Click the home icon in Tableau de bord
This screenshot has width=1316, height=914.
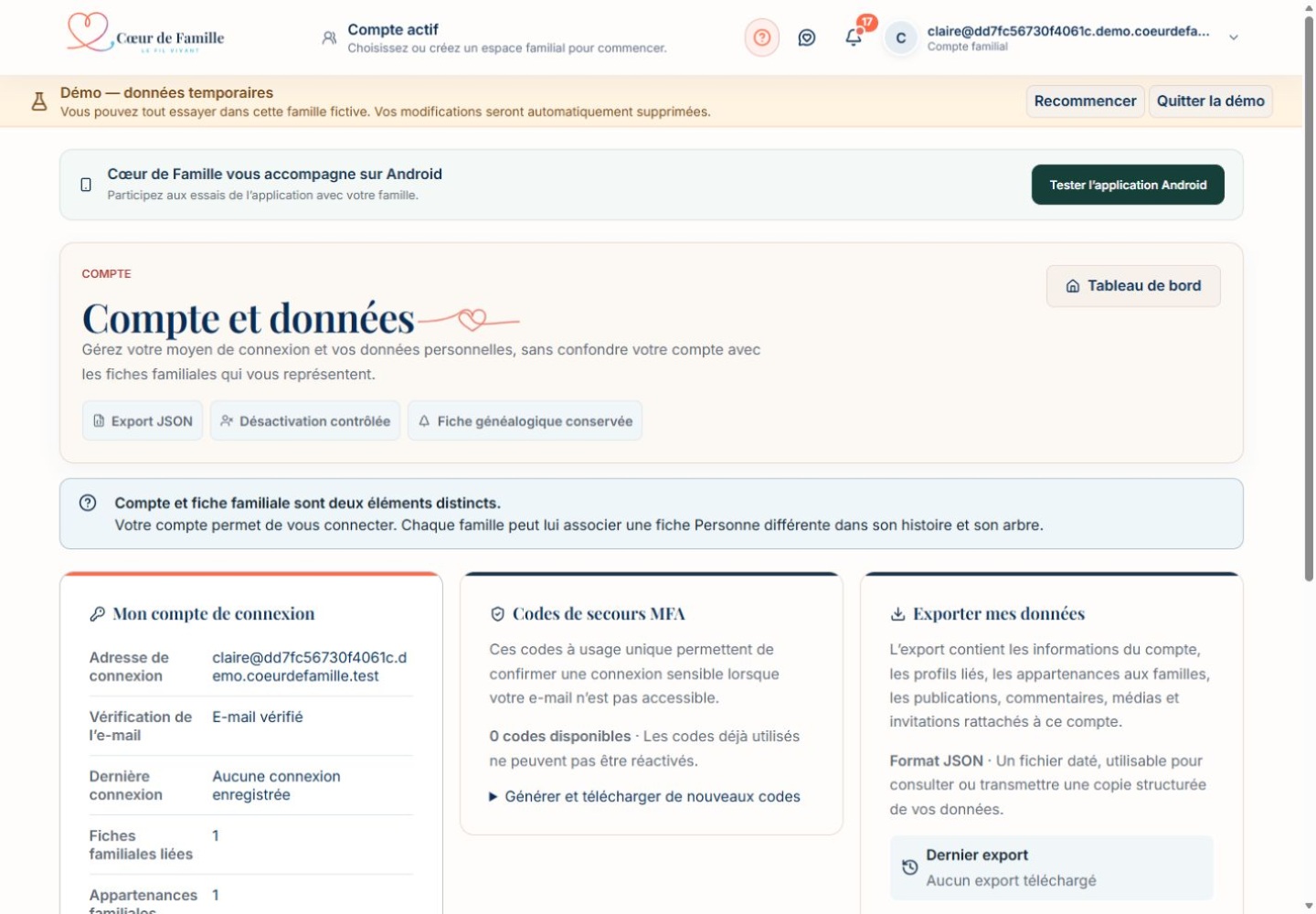pyautogui.click(x=1073, y=286)
